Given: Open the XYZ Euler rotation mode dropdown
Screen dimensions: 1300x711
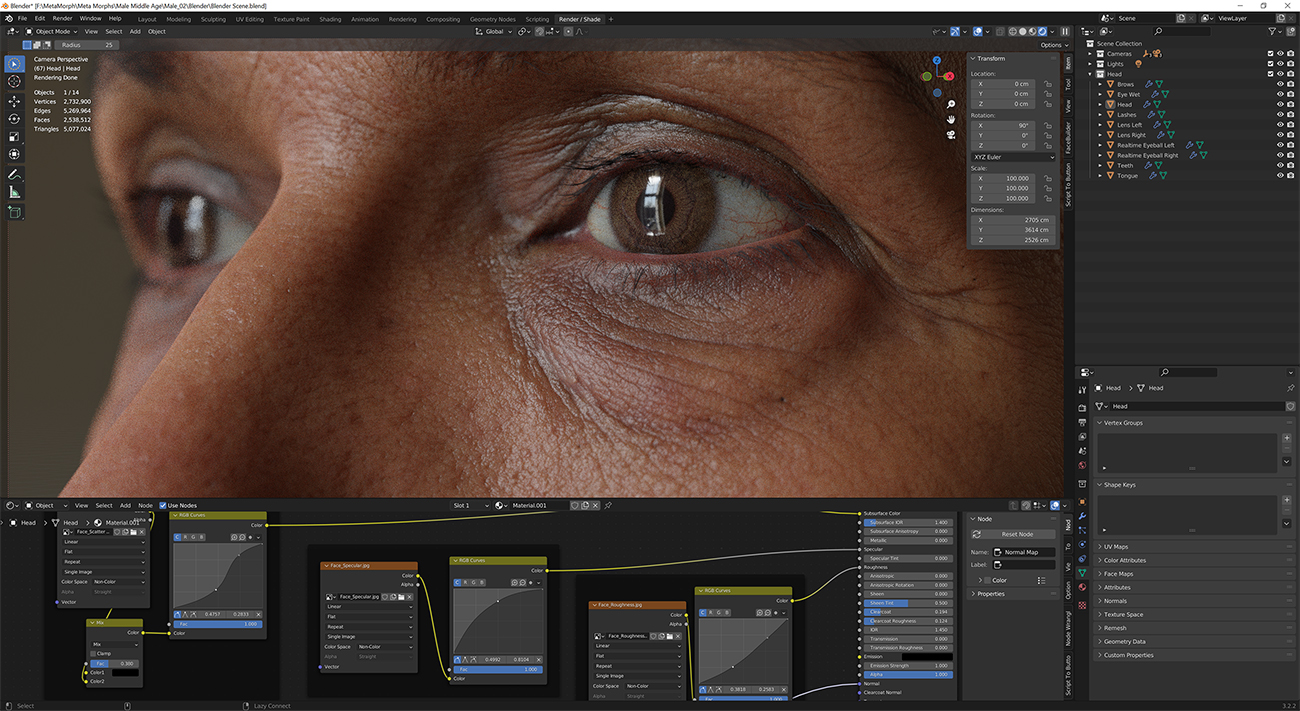Looking at the screenshot, I should pyautogui.click(x=1013, y=157).
